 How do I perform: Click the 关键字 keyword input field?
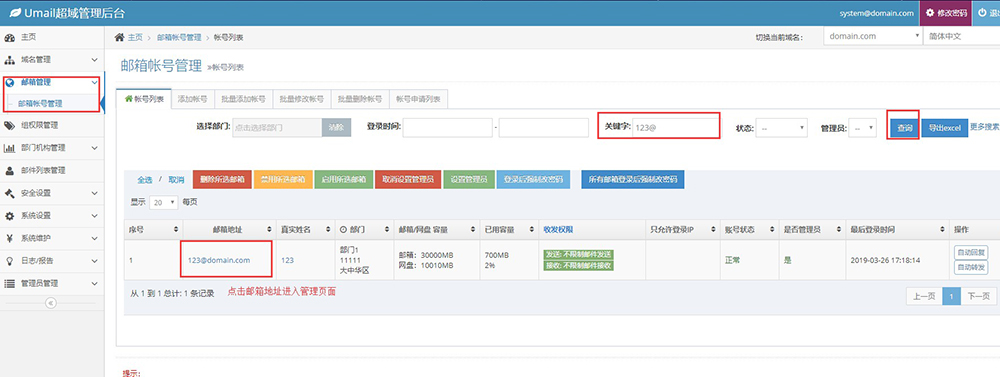pos(675,128)
